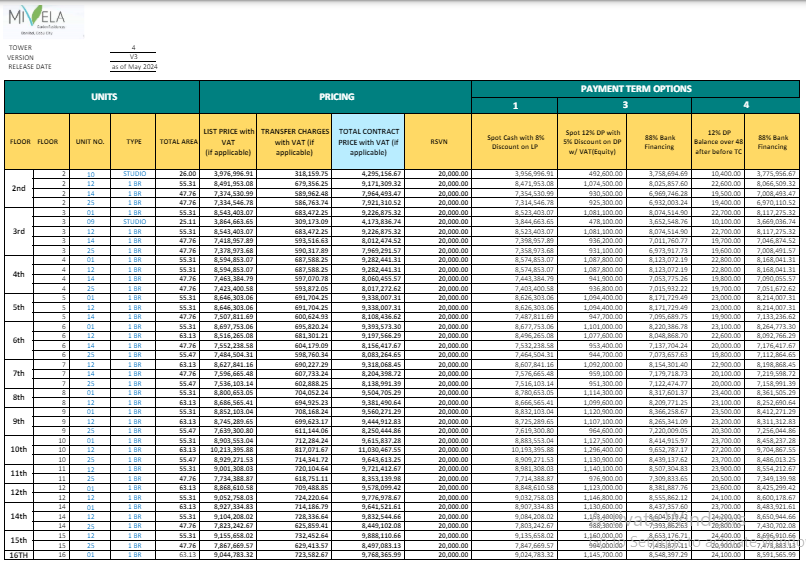Viewport: 806px width, 563px height.
Task: Click the RSVN column header
Action: pos(438,142)
